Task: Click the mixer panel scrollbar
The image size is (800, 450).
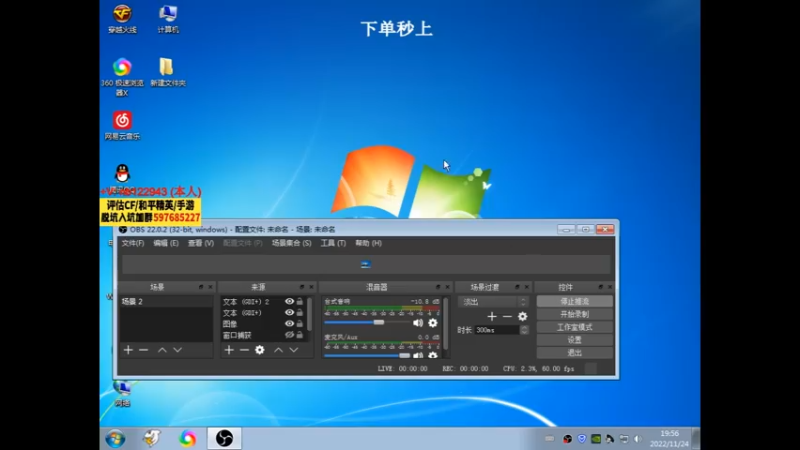Action: coord(445,323)
